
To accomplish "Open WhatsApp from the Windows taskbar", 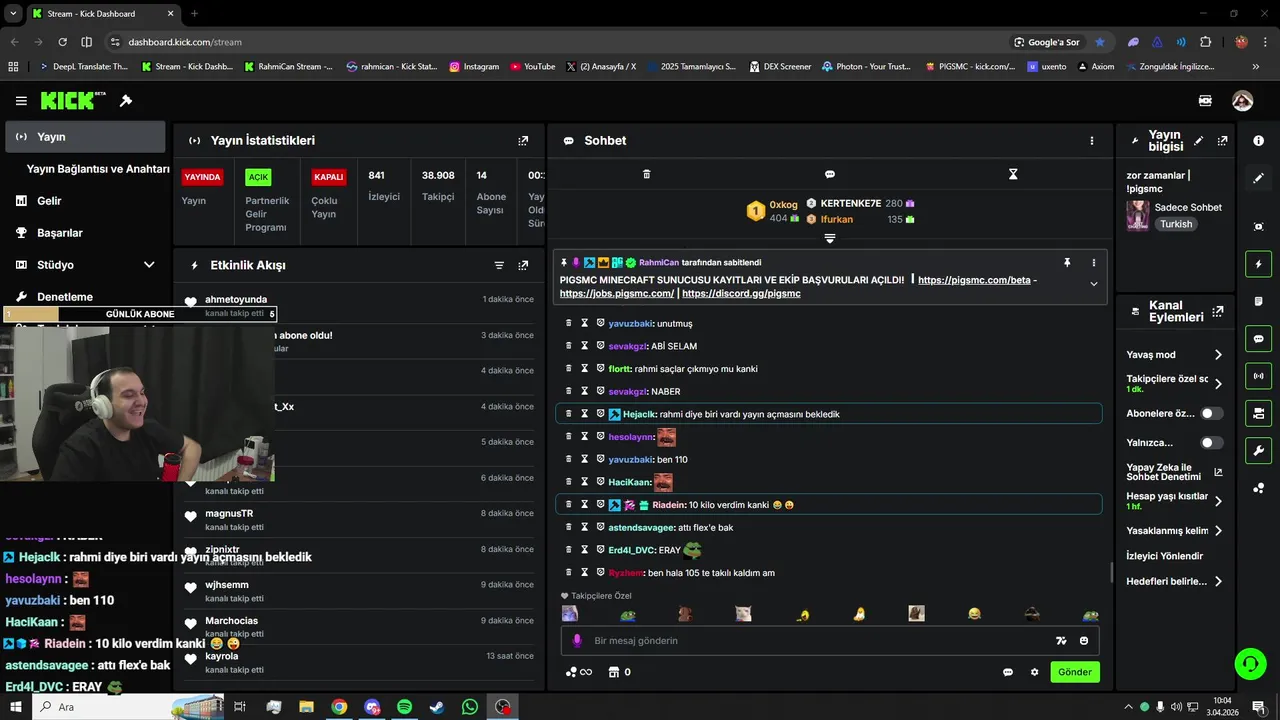I will (470, 707).
